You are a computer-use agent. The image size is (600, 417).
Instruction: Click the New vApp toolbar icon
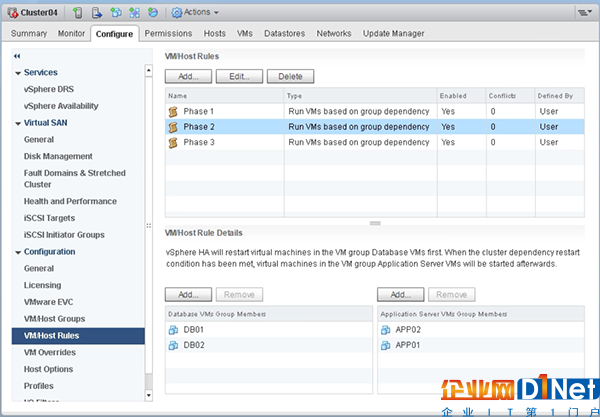[134, 13]
